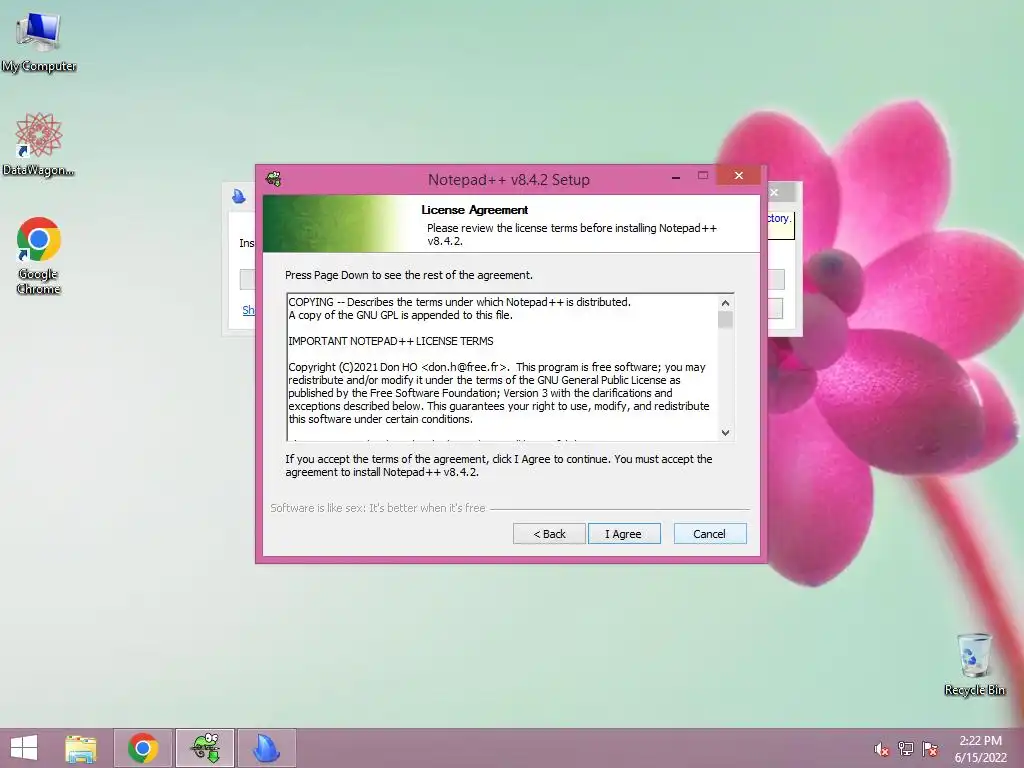1024x768 pixels.
Task: Click the muted volume tray icon
Action: (x=881, y=749)
